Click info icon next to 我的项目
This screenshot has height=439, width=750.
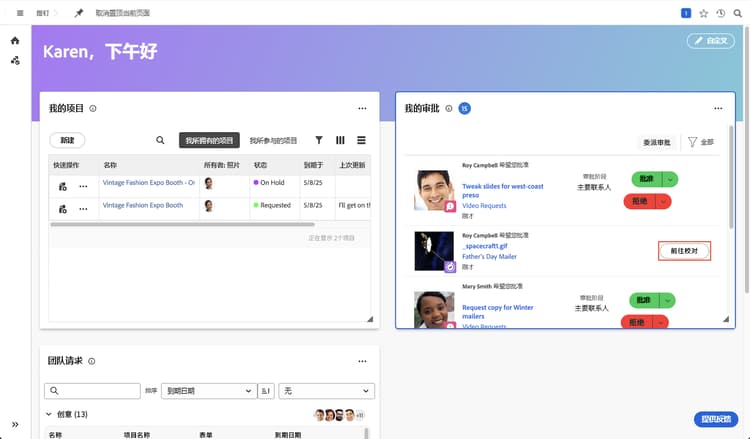click(93, 109)
